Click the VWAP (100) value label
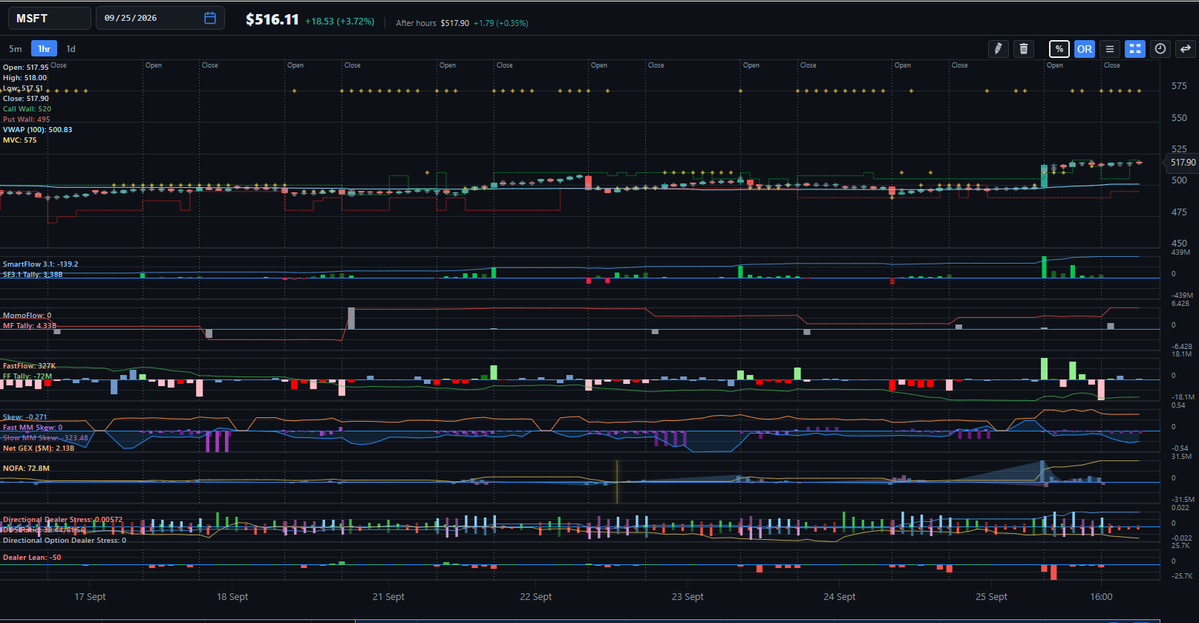1199x623 pixels. point(37,129)
